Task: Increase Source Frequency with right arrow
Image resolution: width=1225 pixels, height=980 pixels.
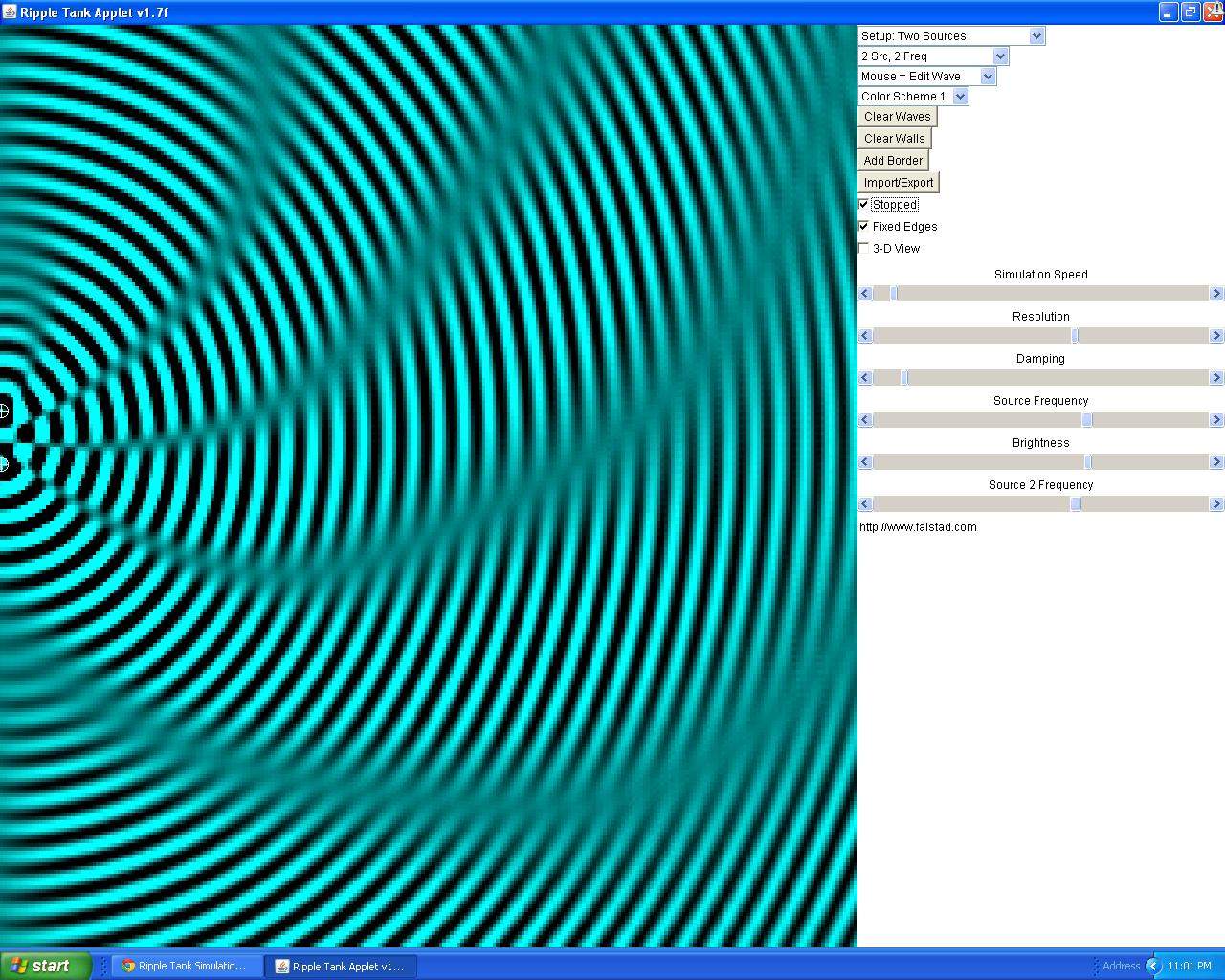Action: [x=1217, y=420]
